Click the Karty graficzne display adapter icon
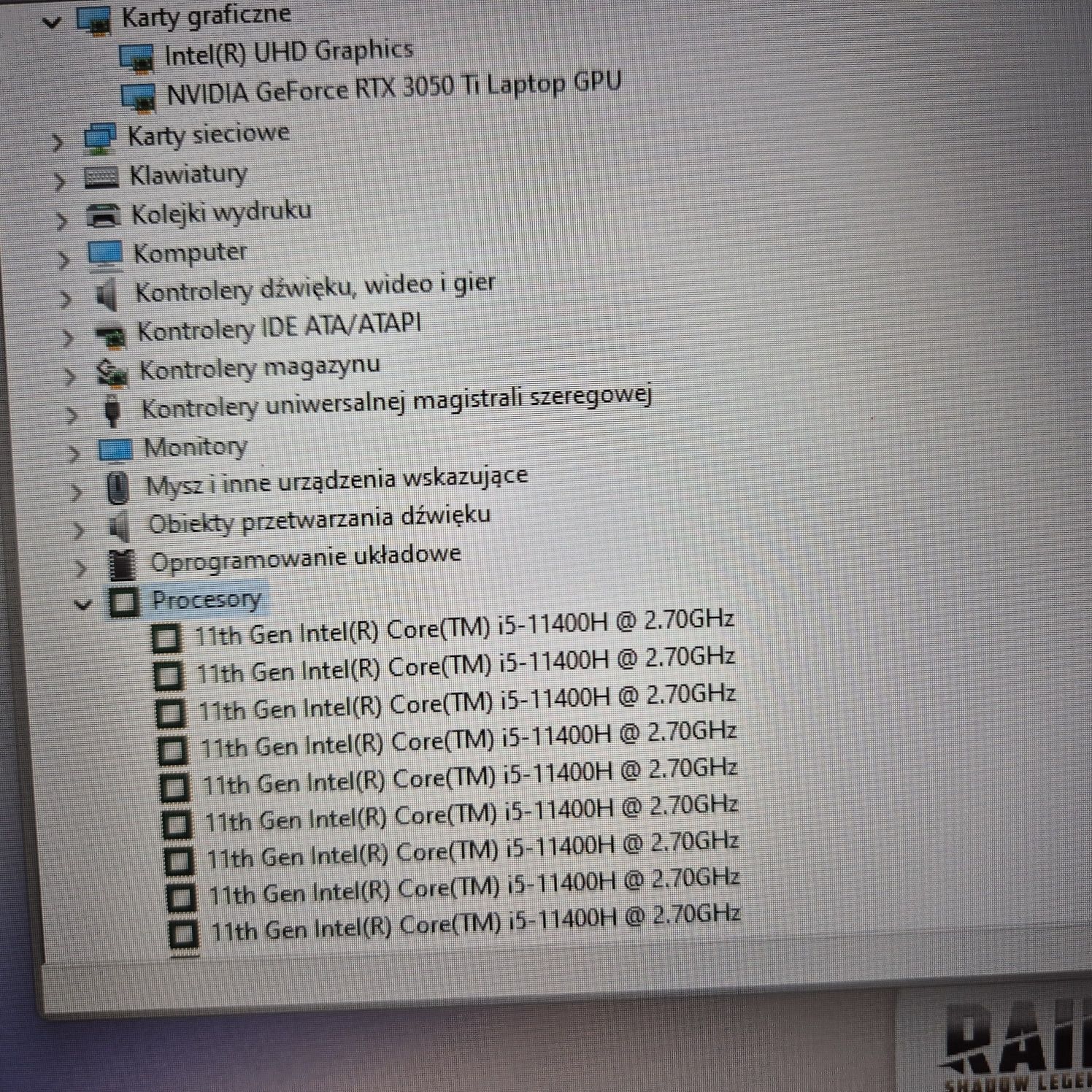The image size is (1092, 1092). [95, 20]
